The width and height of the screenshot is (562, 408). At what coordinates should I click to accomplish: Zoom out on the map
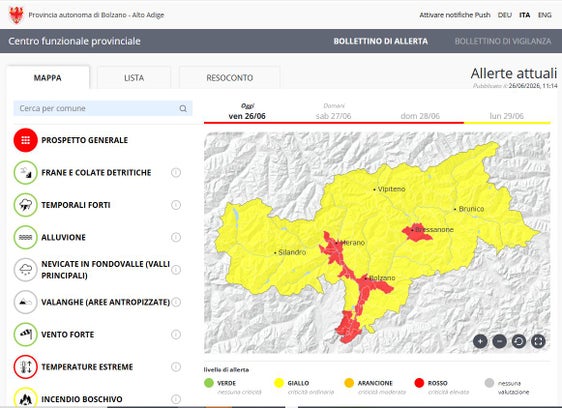pos(499,341)
